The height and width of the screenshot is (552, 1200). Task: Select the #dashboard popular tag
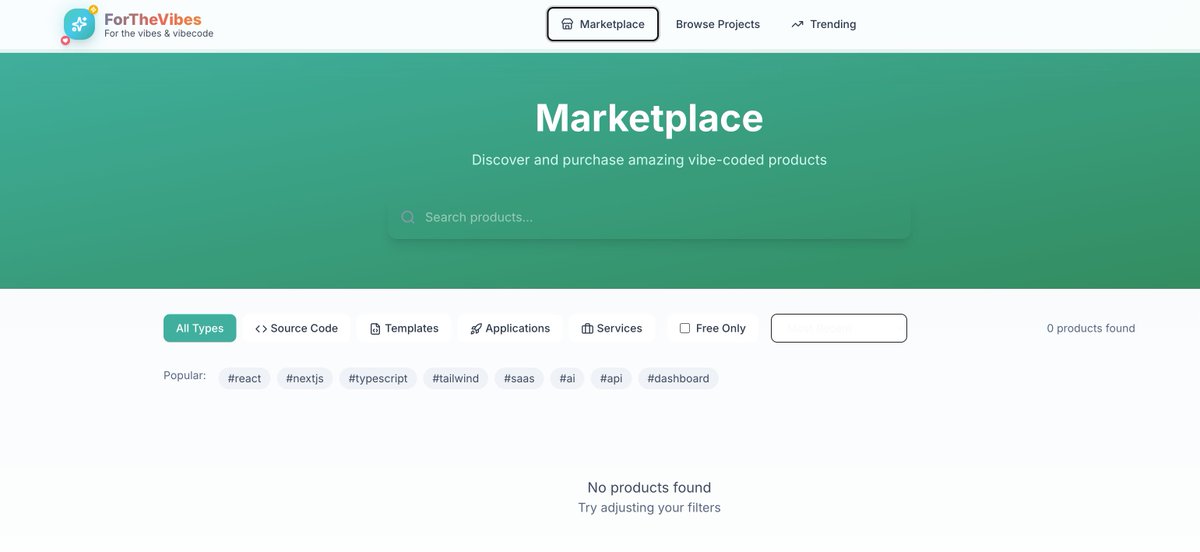pos(678,378)
